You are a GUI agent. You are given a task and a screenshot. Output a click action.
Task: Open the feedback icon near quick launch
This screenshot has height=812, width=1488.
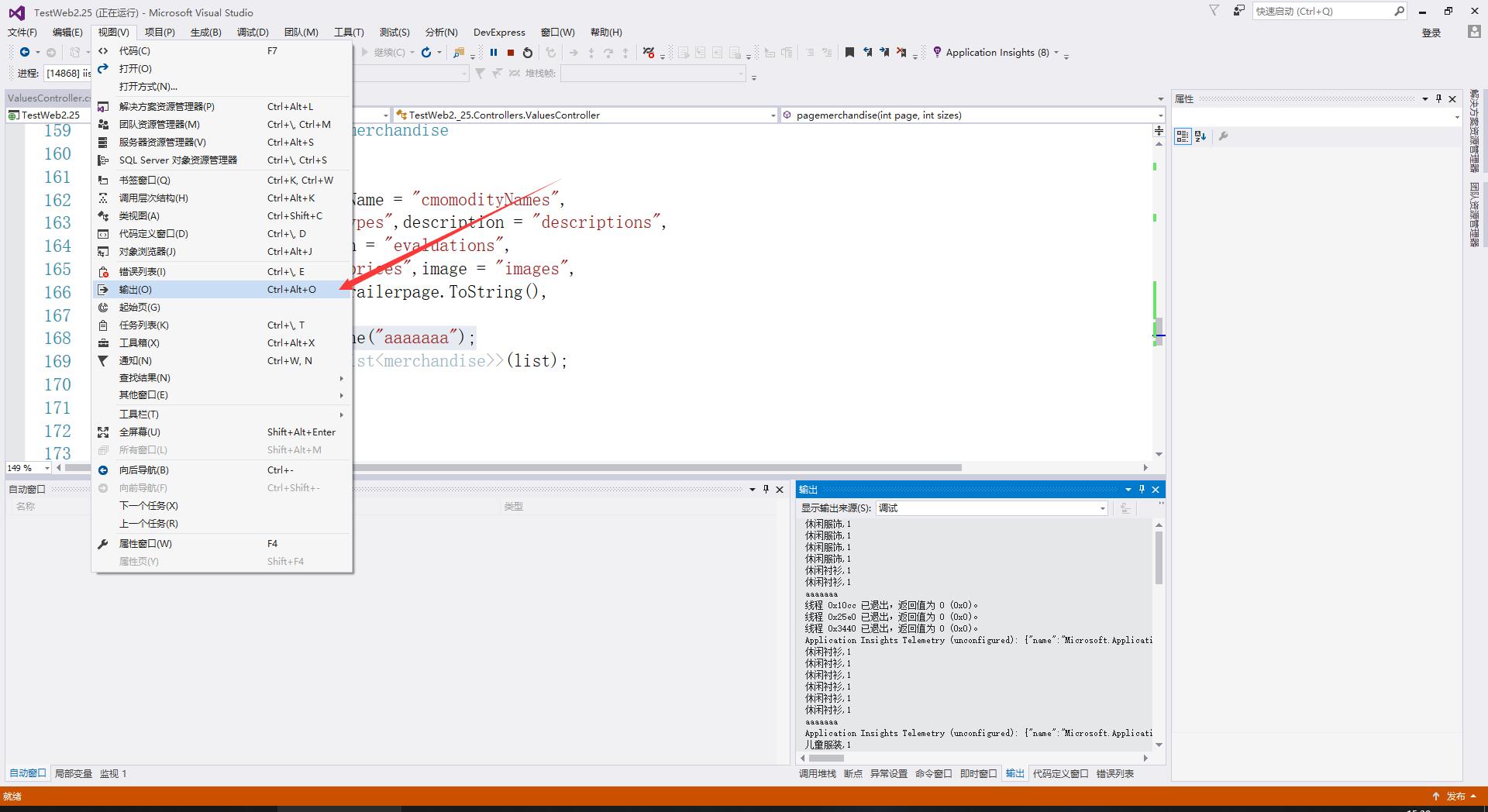coord(1238,11)
